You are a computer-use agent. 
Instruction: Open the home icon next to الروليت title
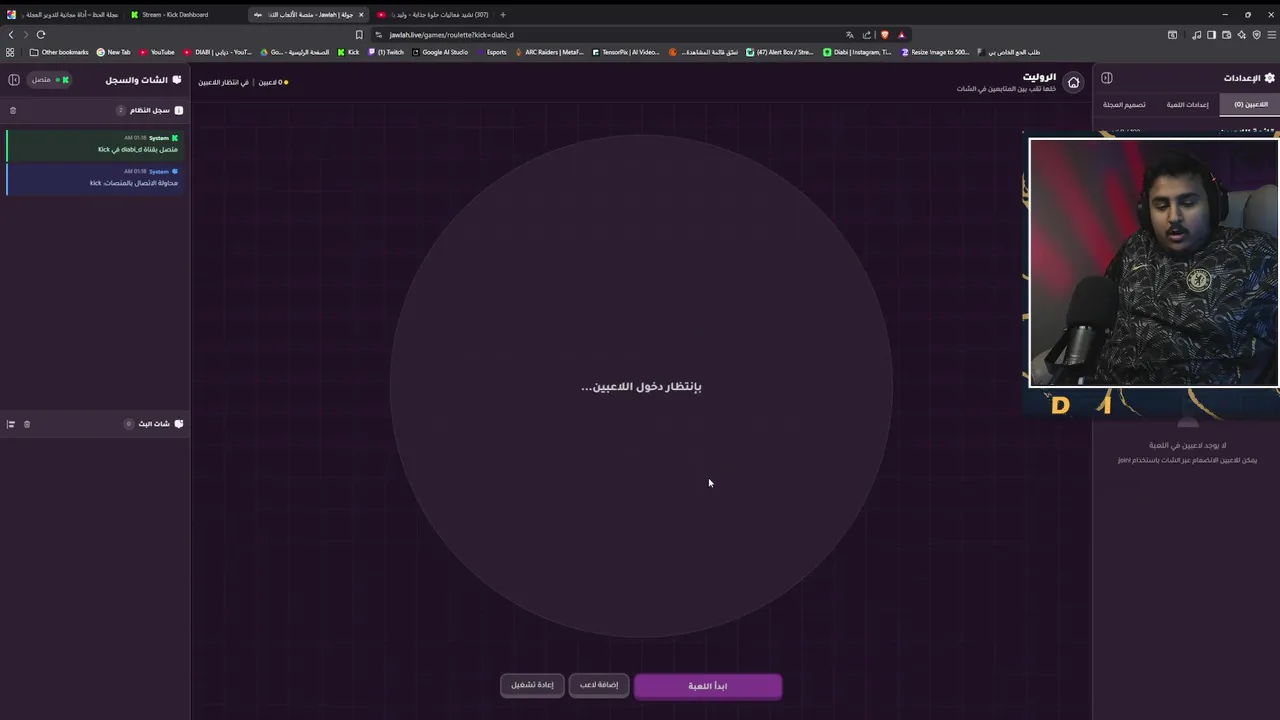pyautogui.click(x=1073, y=82)
